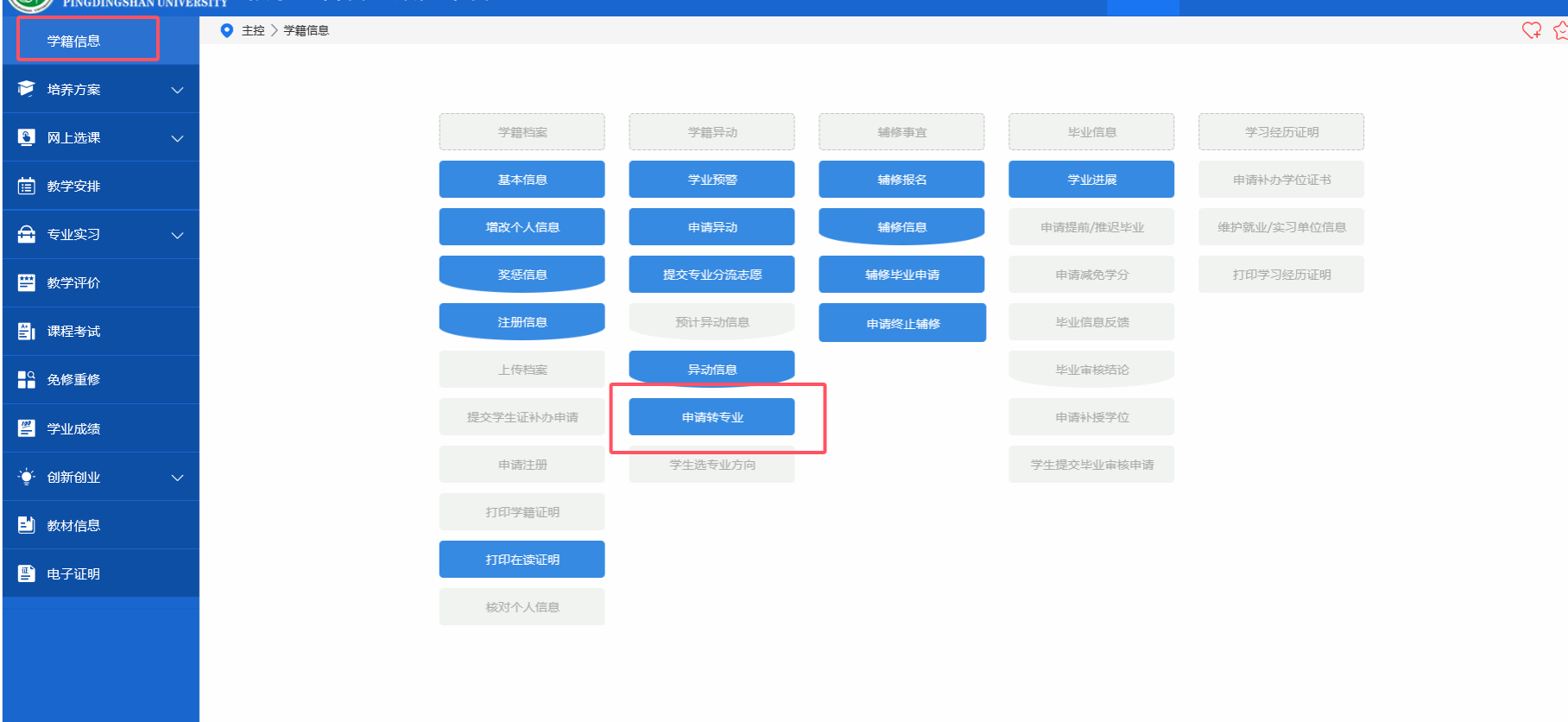Expand the 网上选课 menu chevron
The height and width of the screenshot is (722, 1568).
177,138
